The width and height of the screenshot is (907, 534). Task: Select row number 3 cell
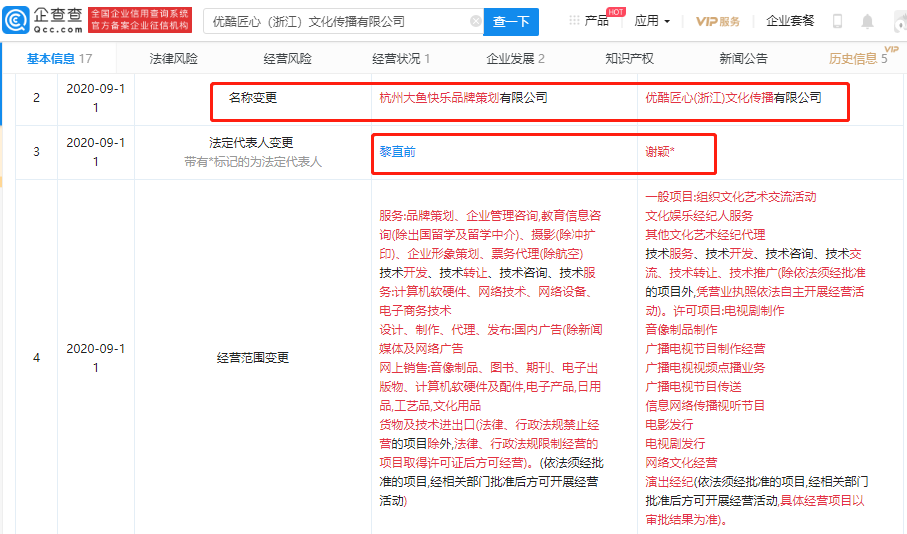(x=36, y=152)
